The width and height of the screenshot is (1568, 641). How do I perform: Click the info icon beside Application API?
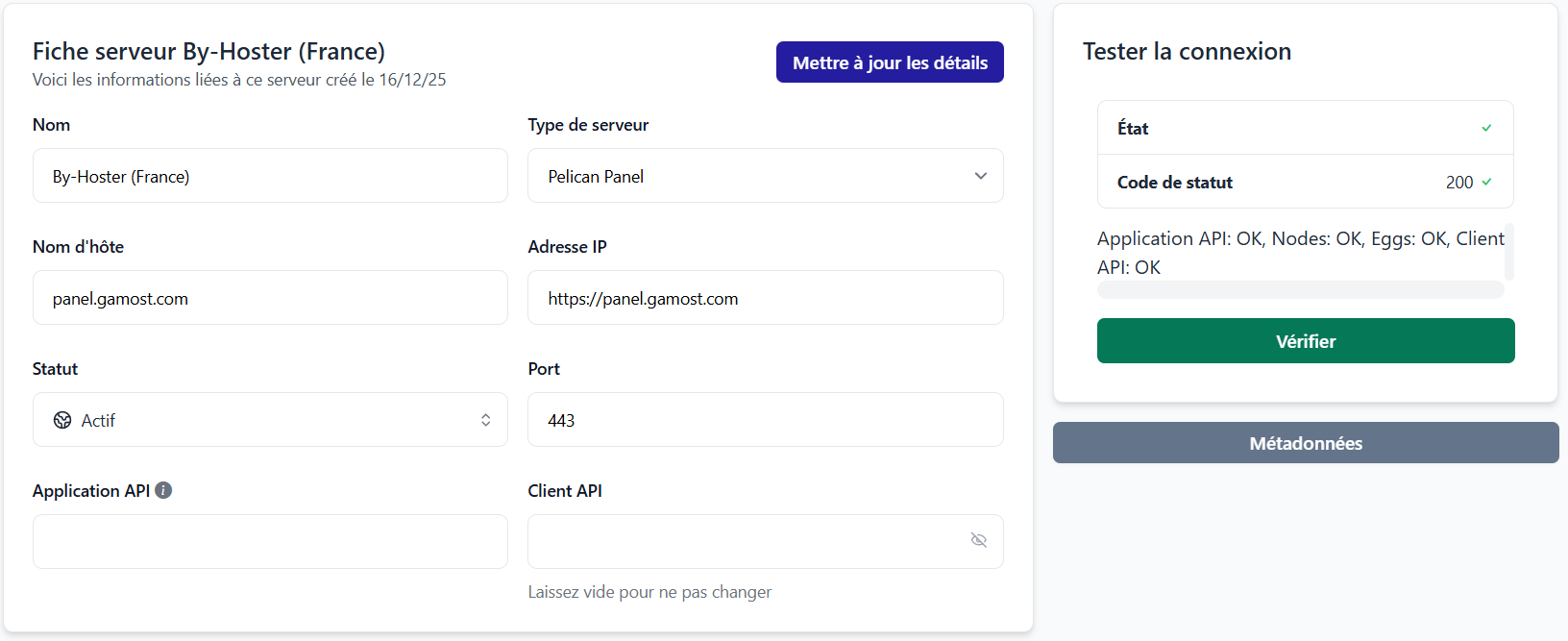[x=163, y=490]
